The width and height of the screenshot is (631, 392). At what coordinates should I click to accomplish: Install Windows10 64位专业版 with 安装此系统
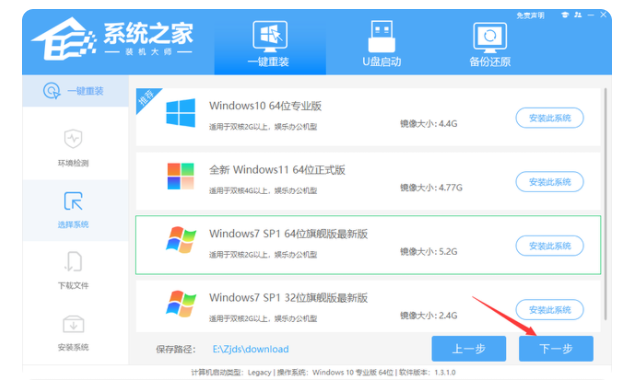pos(550,118)
